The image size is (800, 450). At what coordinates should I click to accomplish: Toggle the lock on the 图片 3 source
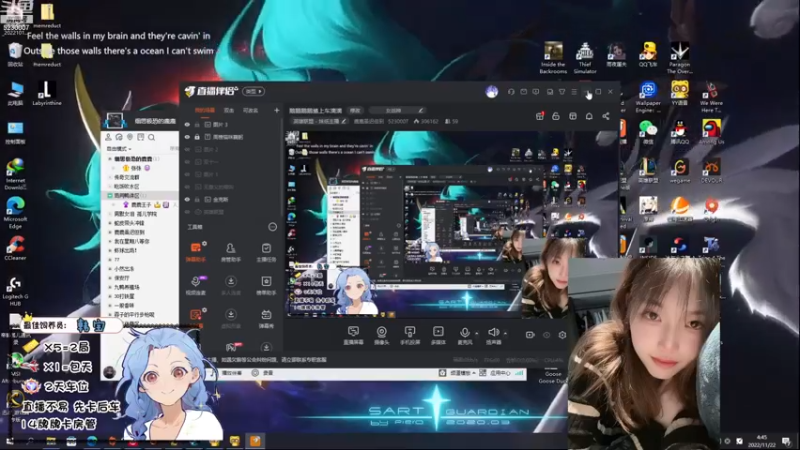pos(197,124)
